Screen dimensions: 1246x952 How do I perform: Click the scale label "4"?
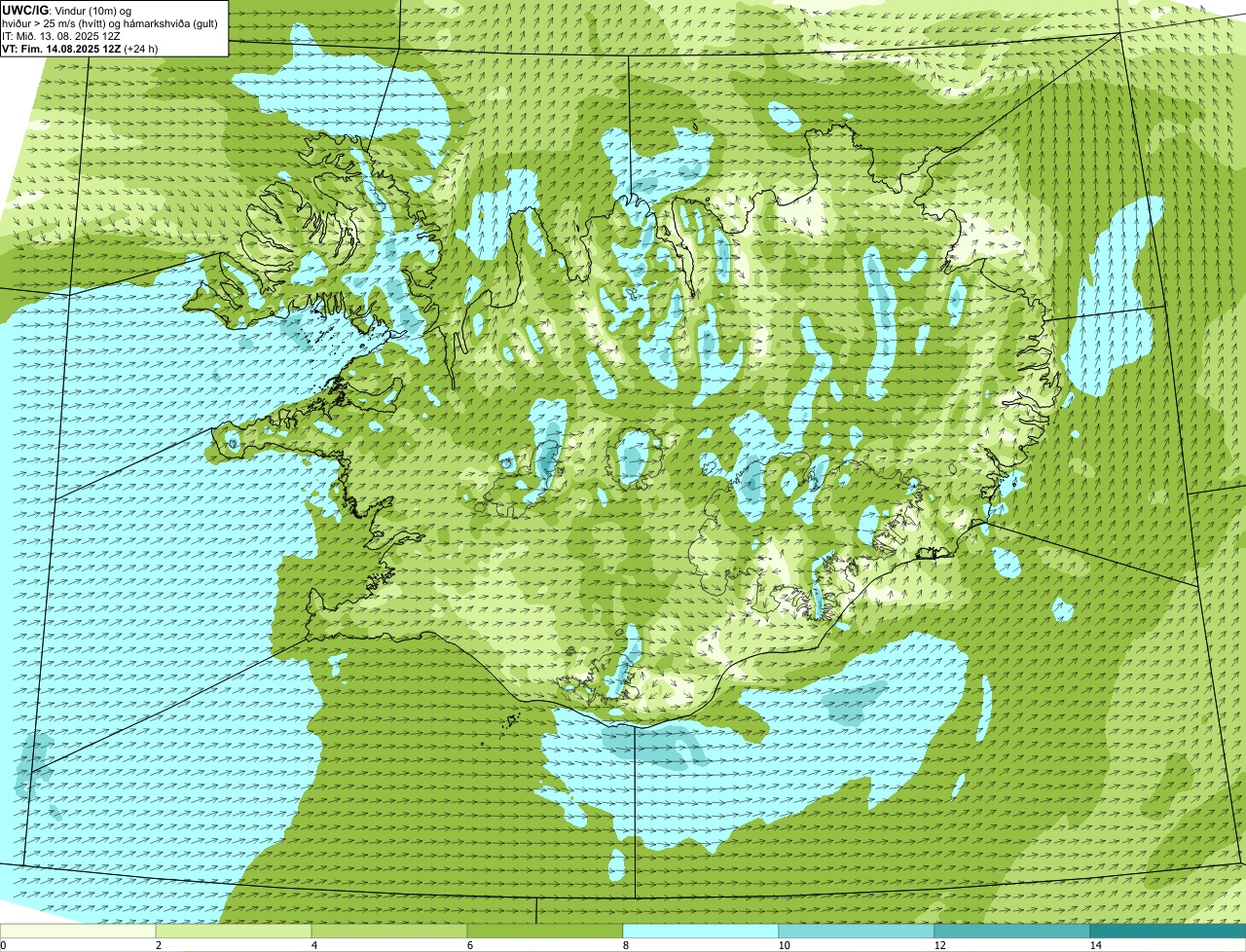(x=313, y=945)
